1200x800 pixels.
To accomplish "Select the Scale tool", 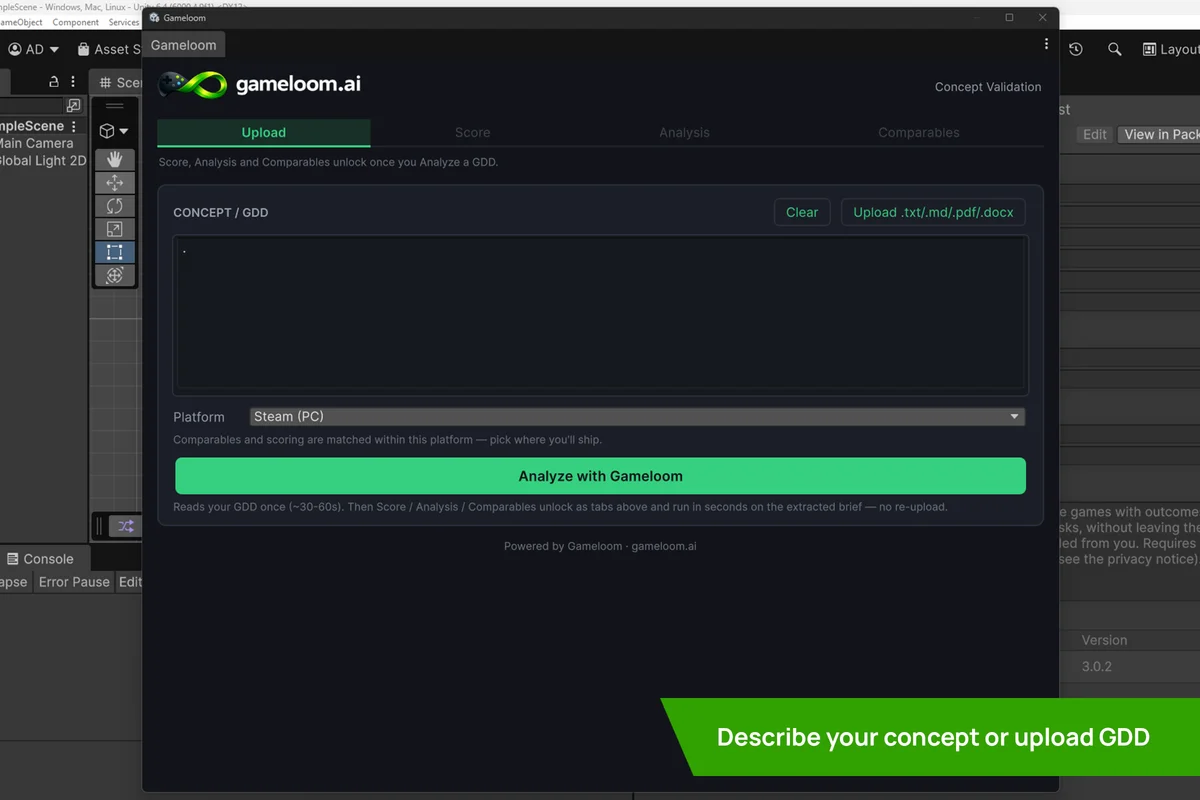I will coord(115,229).
